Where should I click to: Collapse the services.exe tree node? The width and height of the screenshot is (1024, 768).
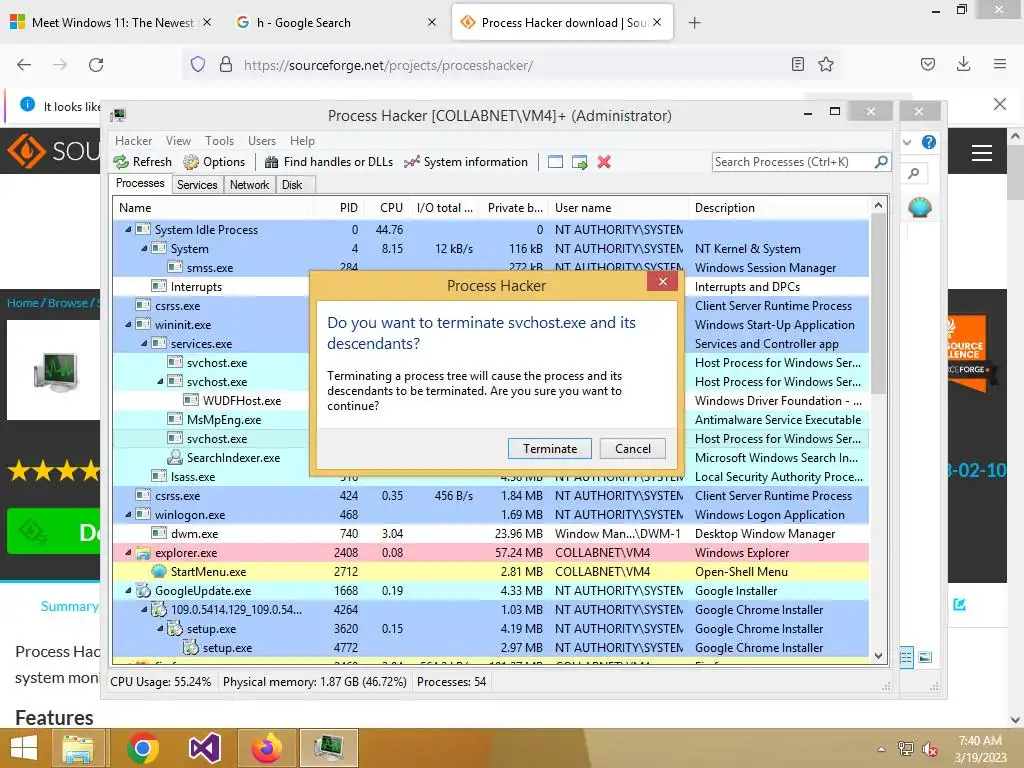[144, 344]
